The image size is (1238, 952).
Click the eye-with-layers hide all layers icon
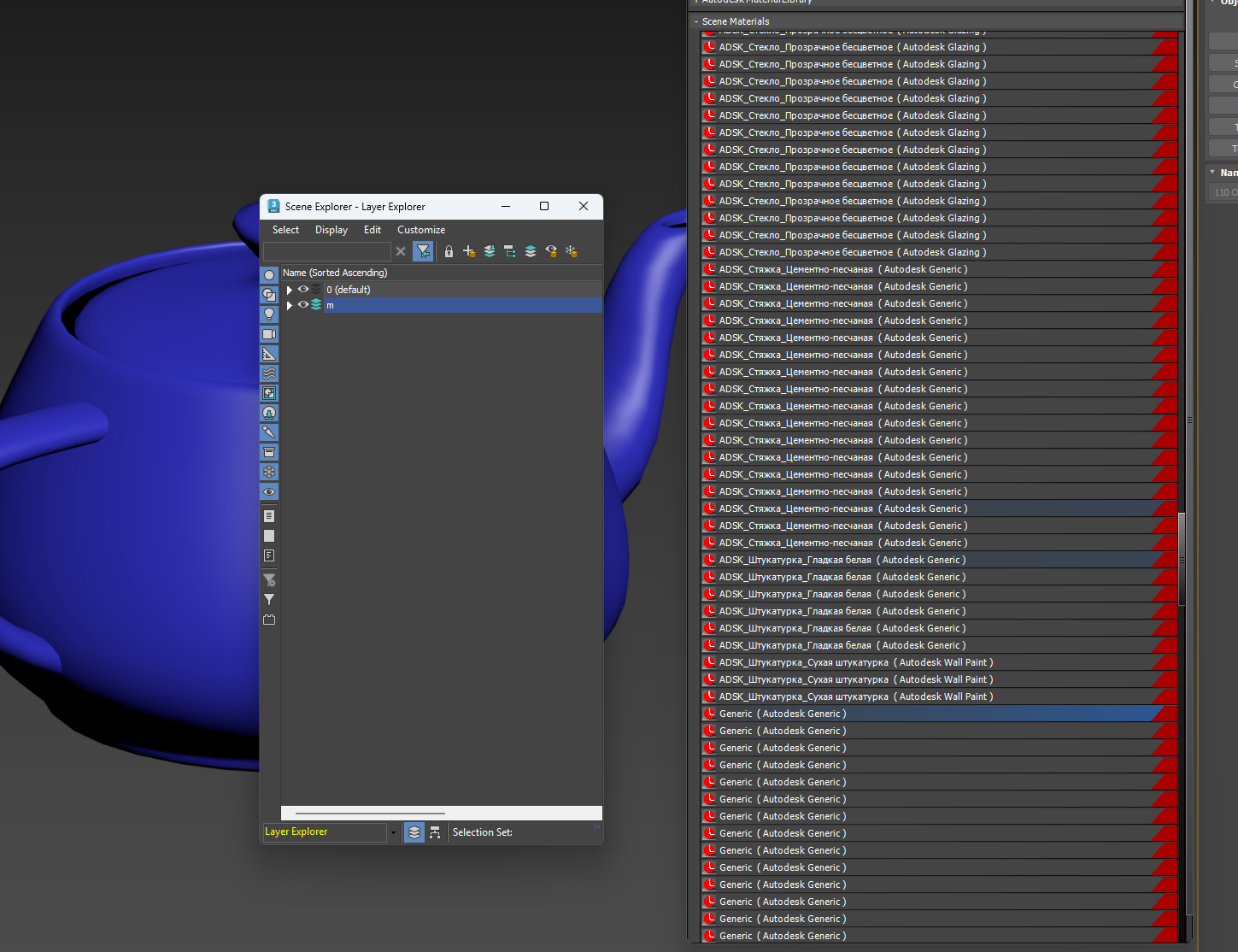551,251
